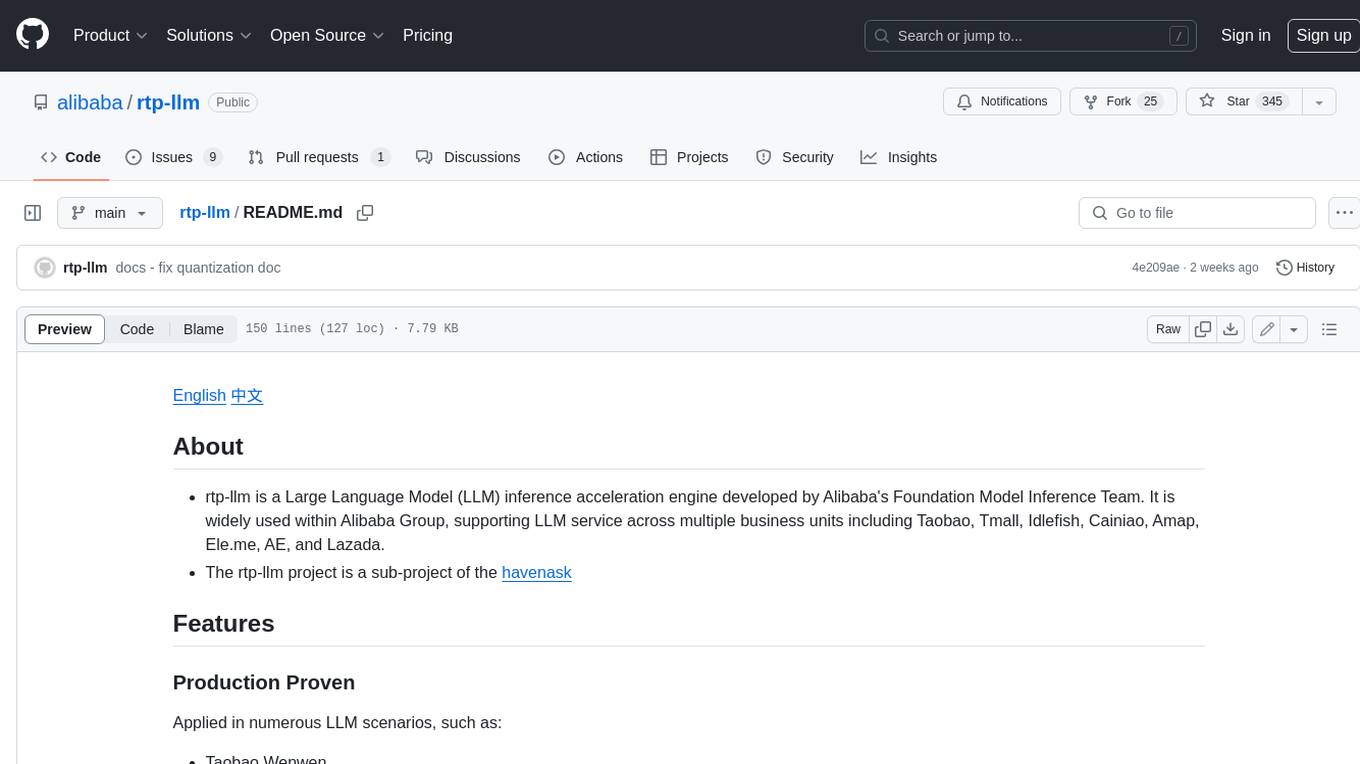Open commit message docs - fix quantization doc
Image resolution: width=1360 pixels, height=764 pixels.
198,268
